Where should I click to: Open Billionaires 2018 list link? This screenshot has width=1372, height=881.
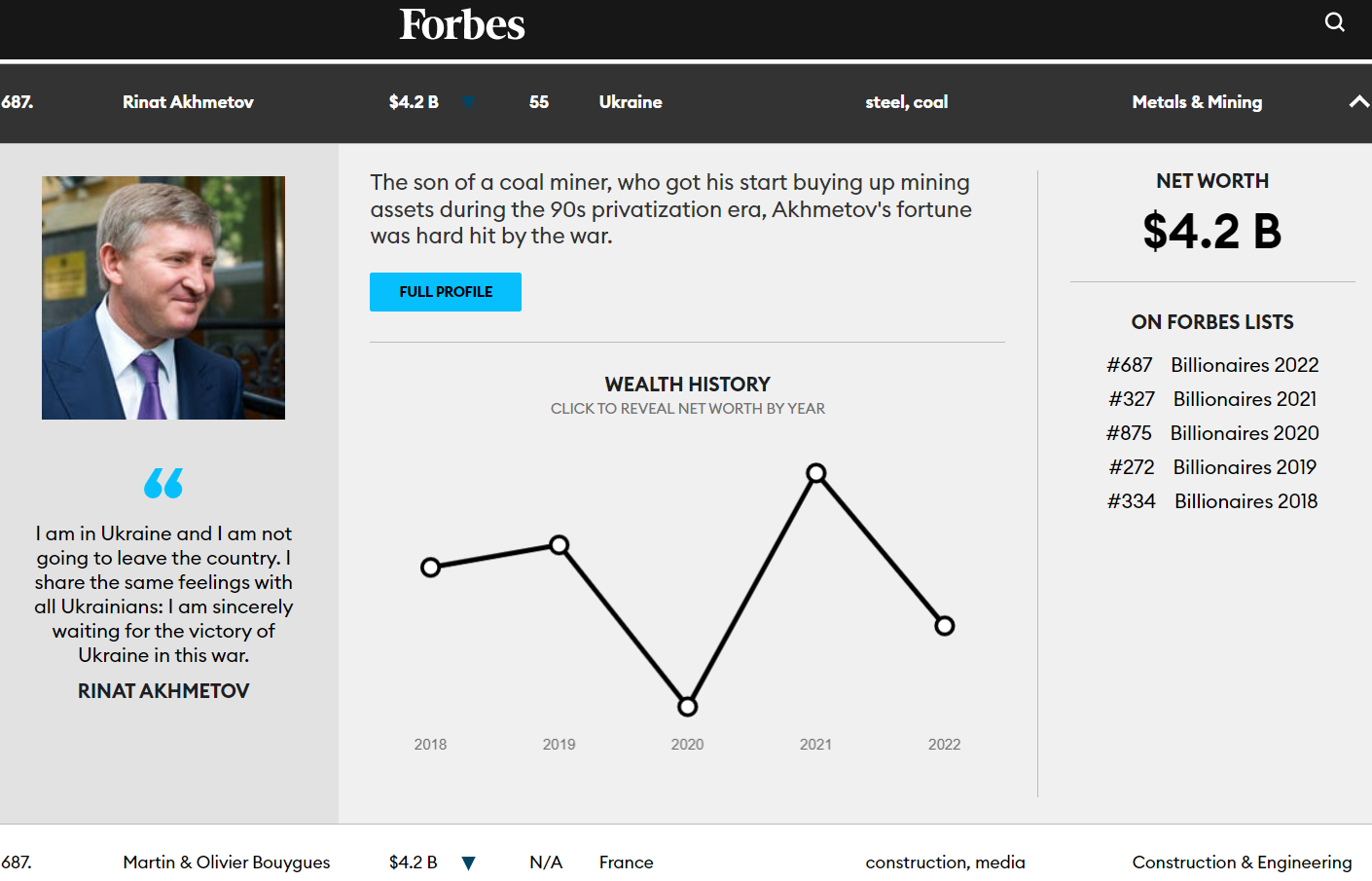point(1246,501)
